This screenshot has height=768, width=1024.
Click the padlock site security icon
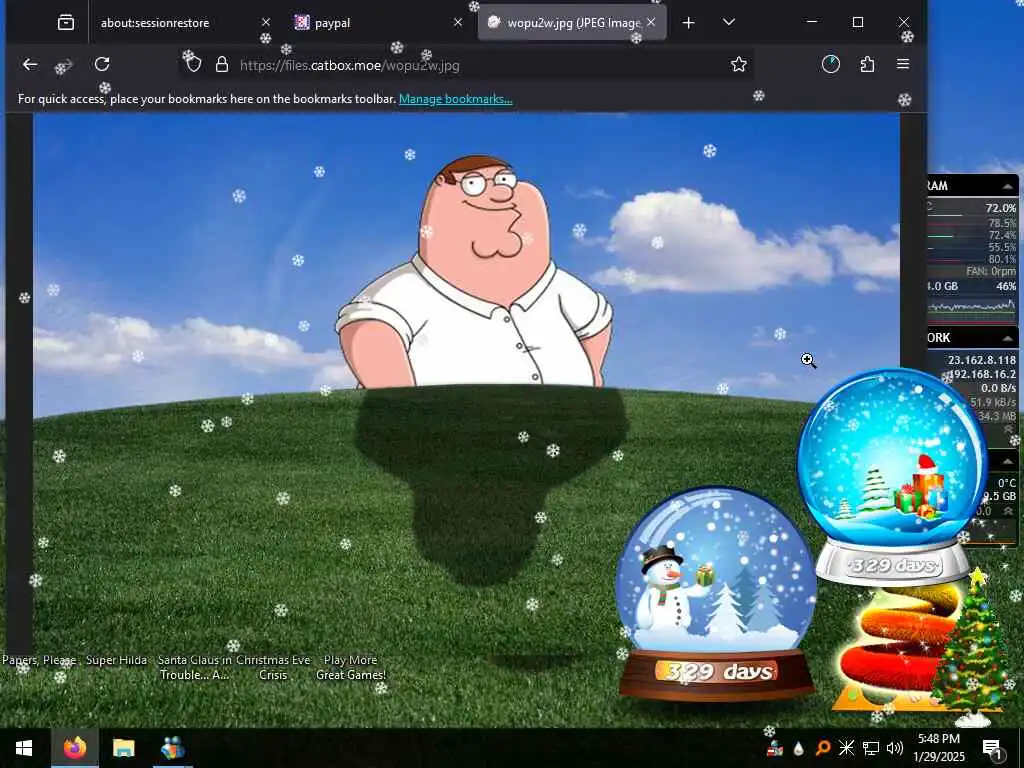[222, 65]
